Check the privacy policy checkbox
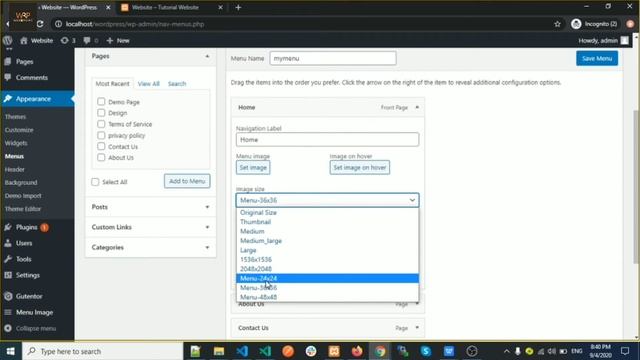This screenshot has width=640, height=360. pyautogui.click(x=101, y=135)
